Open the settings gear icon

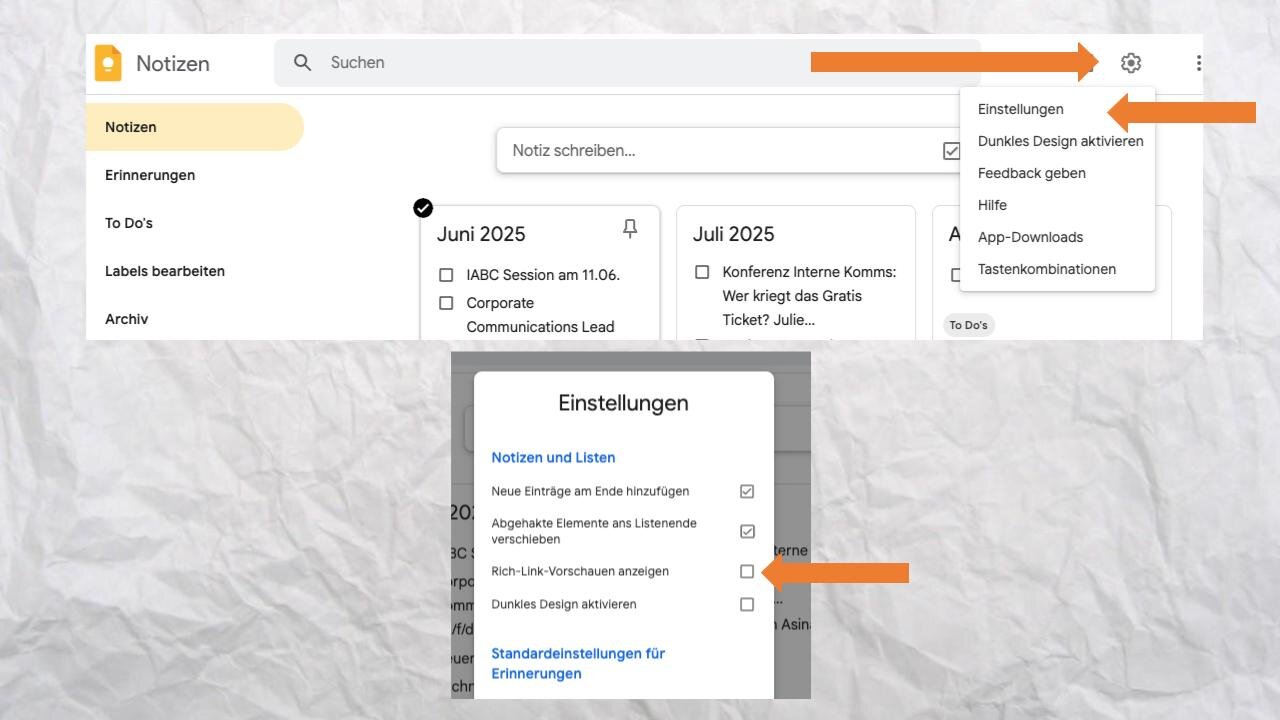[1130, 63]
